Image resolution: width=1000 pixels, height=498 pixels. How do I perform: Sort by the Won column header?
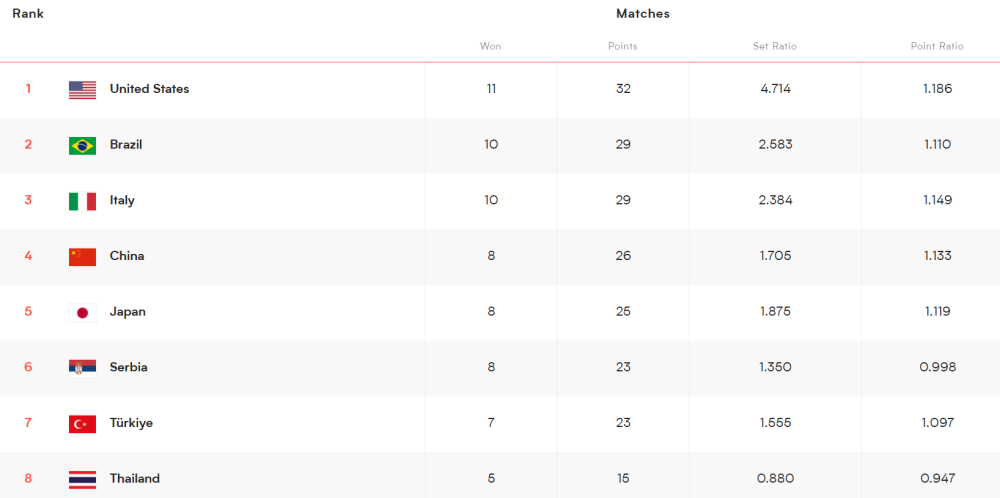click(490, 47)
